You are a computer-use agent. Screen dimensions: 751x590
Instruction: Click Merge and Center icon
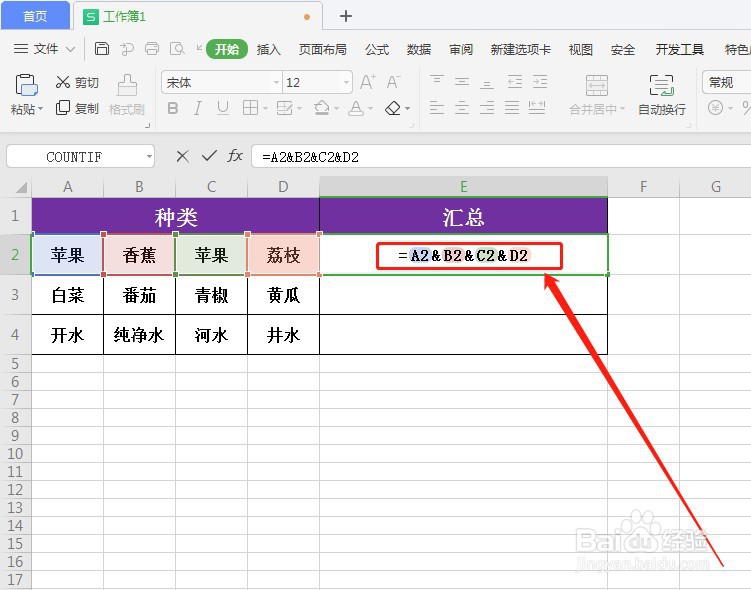[x=597, y=86]
